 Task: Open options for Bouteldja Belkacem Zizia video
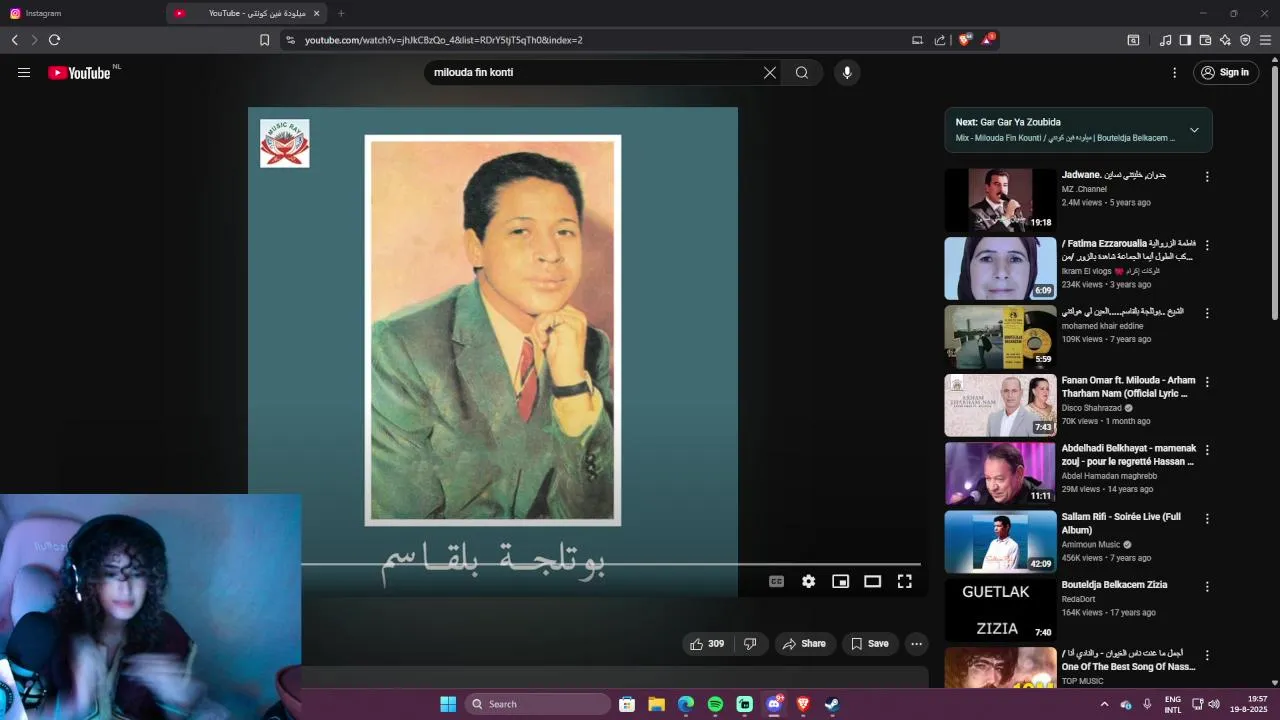[x=1207, y=587]
